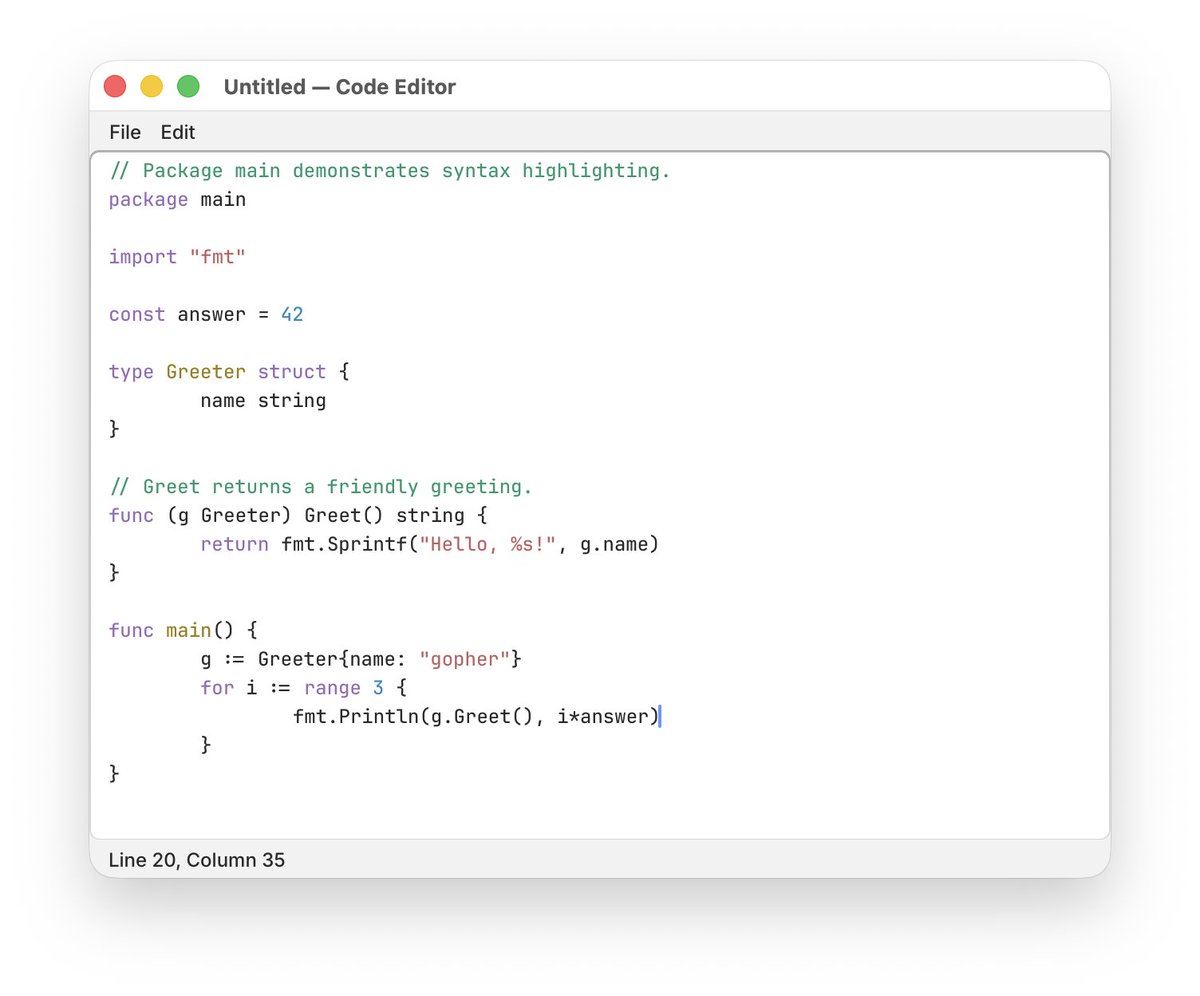Click the 'Untitled — Code Editor' window title

coord(340,87)
